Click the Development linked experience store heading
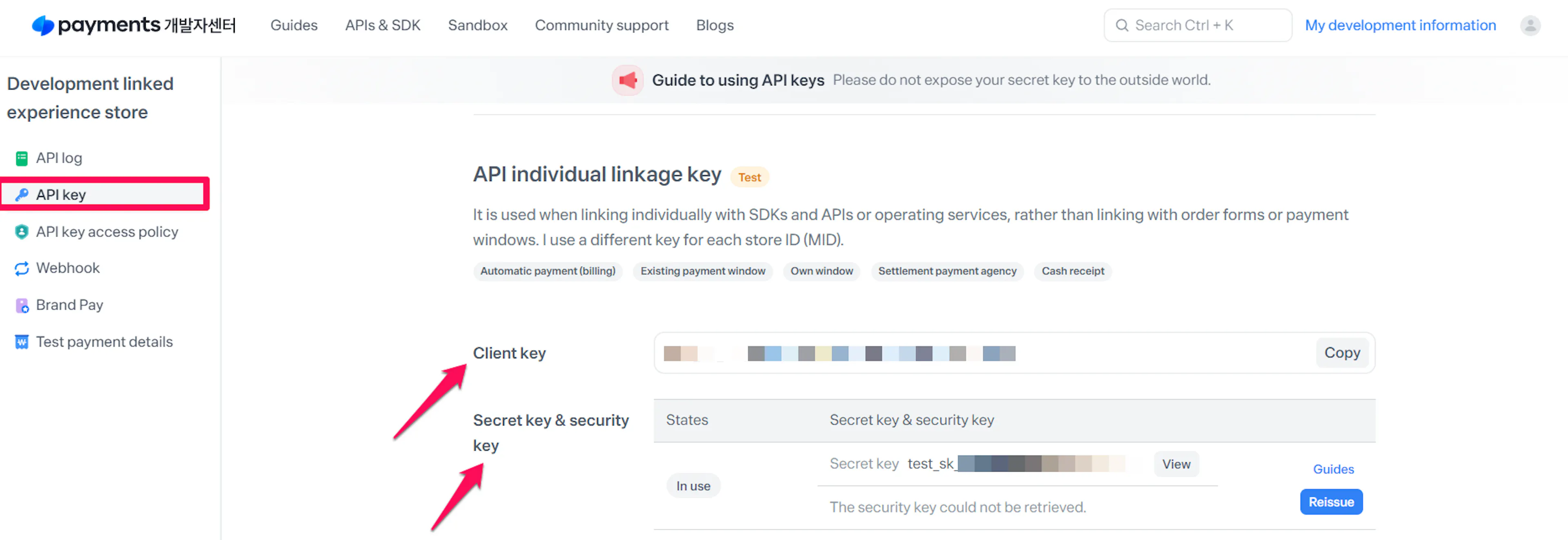This screenshot has height=540, width=1568. coord(90,98)
